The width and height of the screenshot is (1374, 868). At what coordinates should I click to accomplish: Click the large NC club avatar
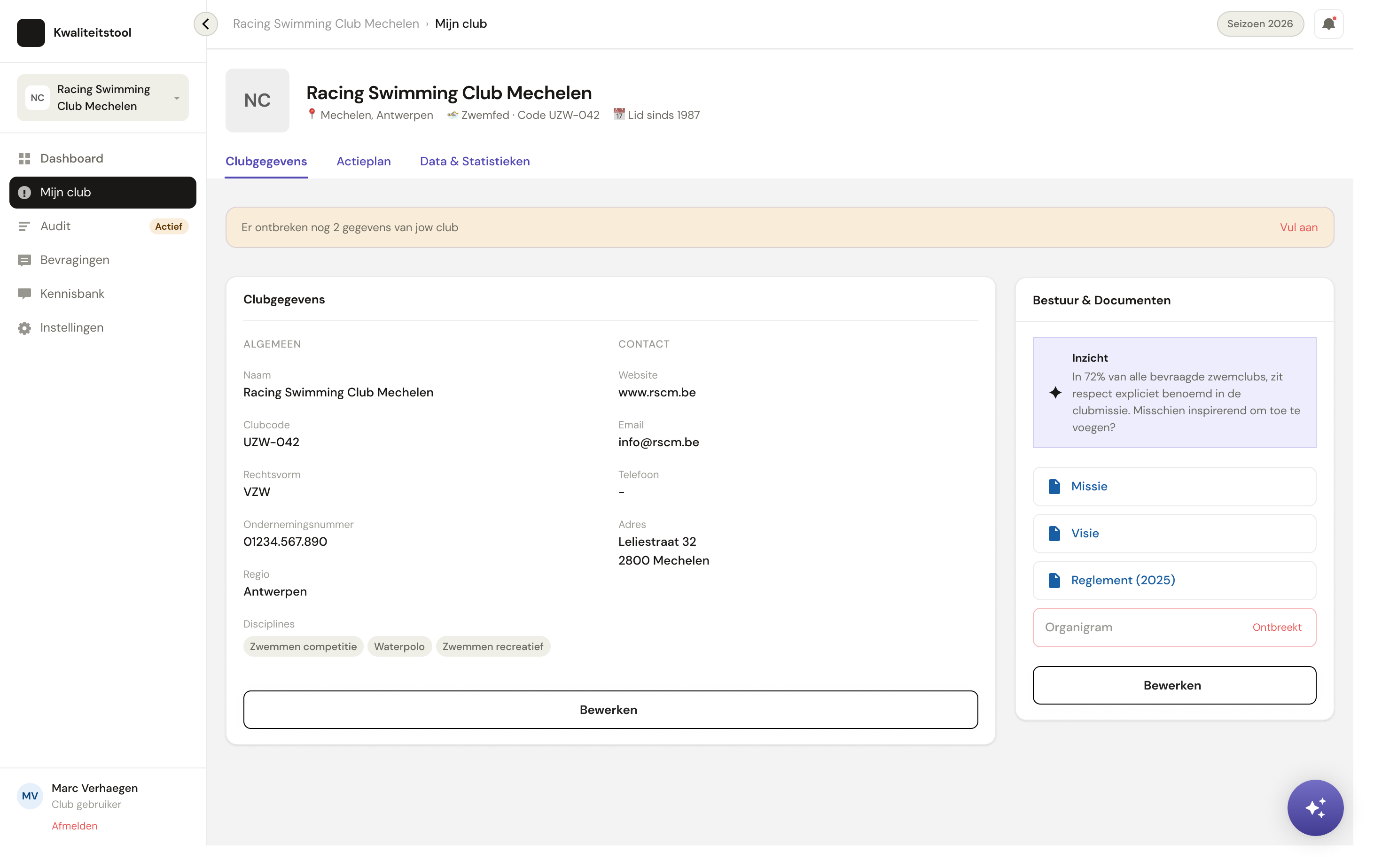258,101
